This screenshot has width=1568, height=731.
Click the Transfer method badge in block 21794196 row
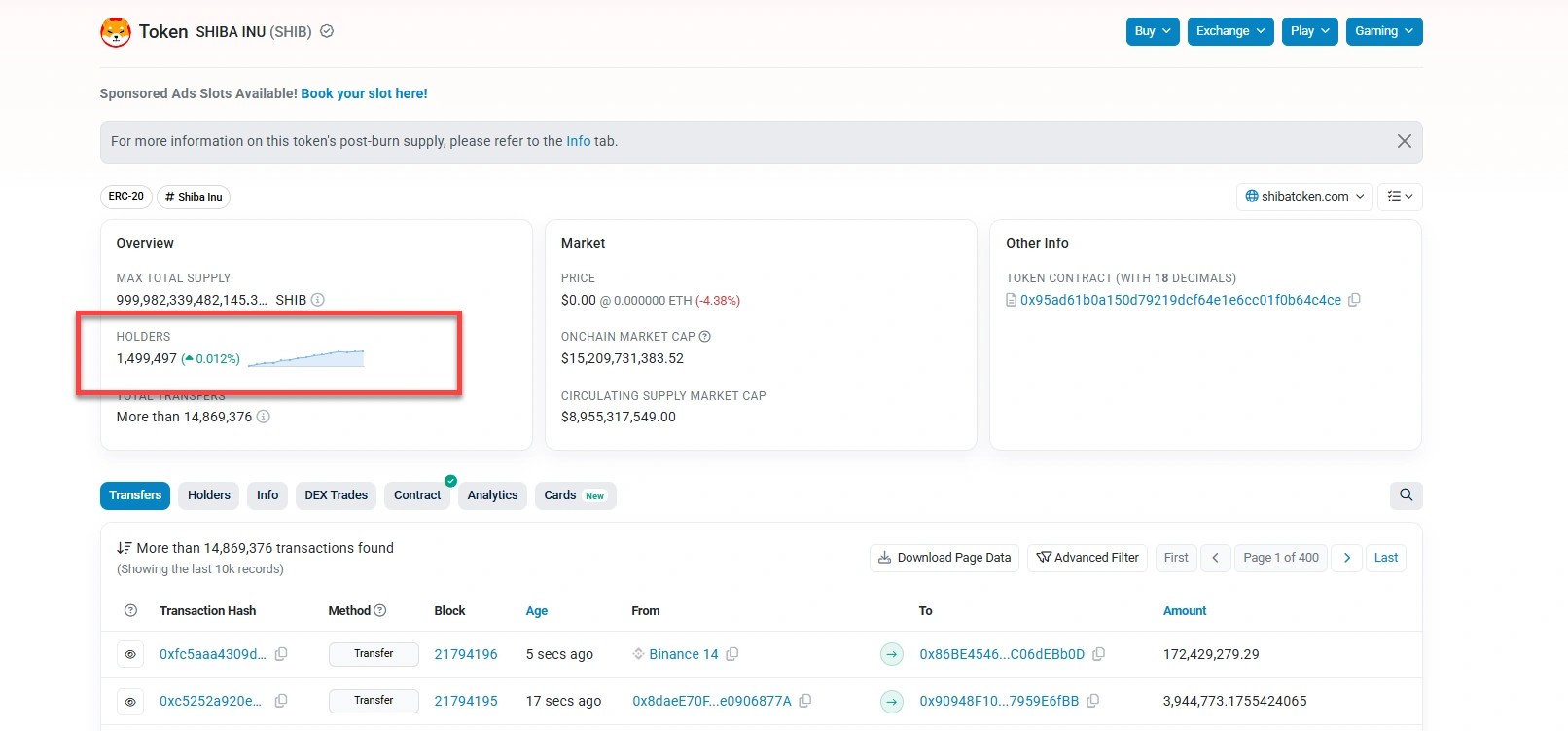pos(374,654)
